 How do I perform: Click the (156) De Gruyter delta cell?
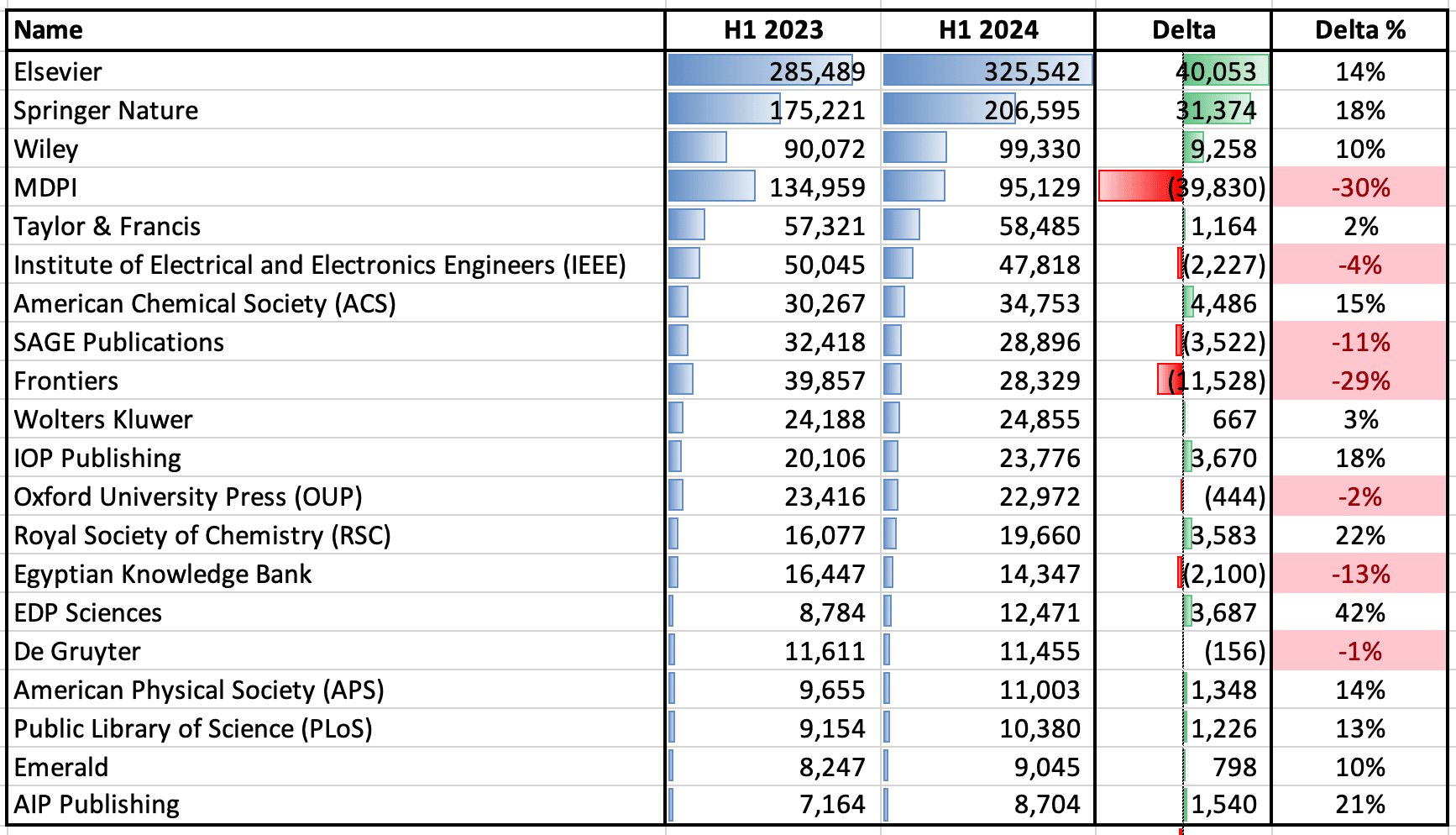[x=1184, y=651]
